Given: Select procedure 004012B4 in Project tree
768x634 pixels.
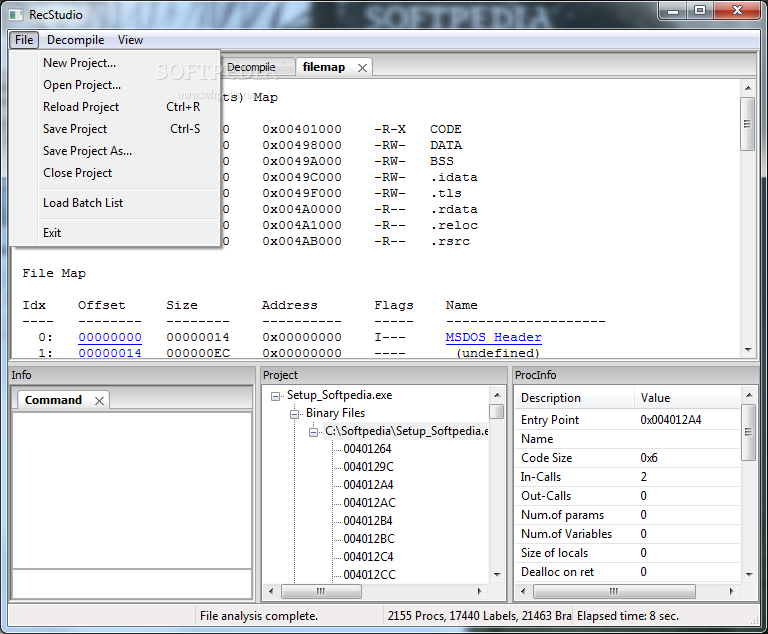Looking at the screenshot, I should pos(368,521).
